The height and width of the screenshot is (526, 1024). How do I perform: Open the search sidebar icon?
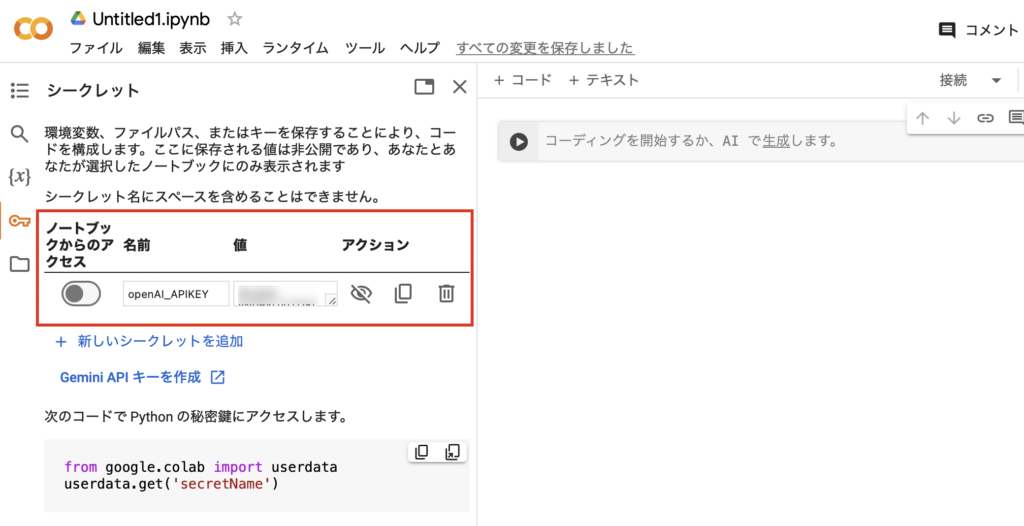point(19,133)
